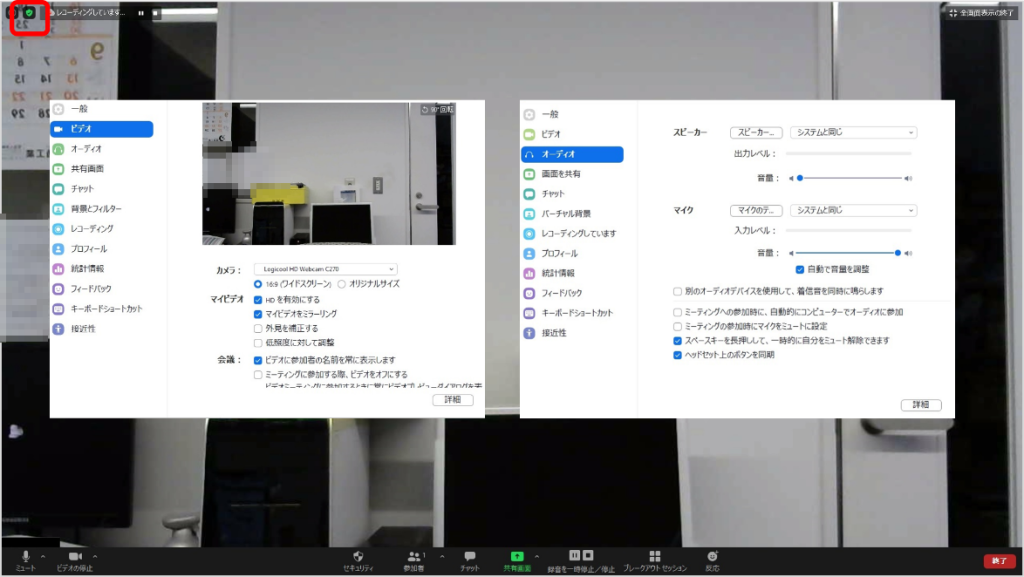Click the red 終了 end meeting button

999,561
